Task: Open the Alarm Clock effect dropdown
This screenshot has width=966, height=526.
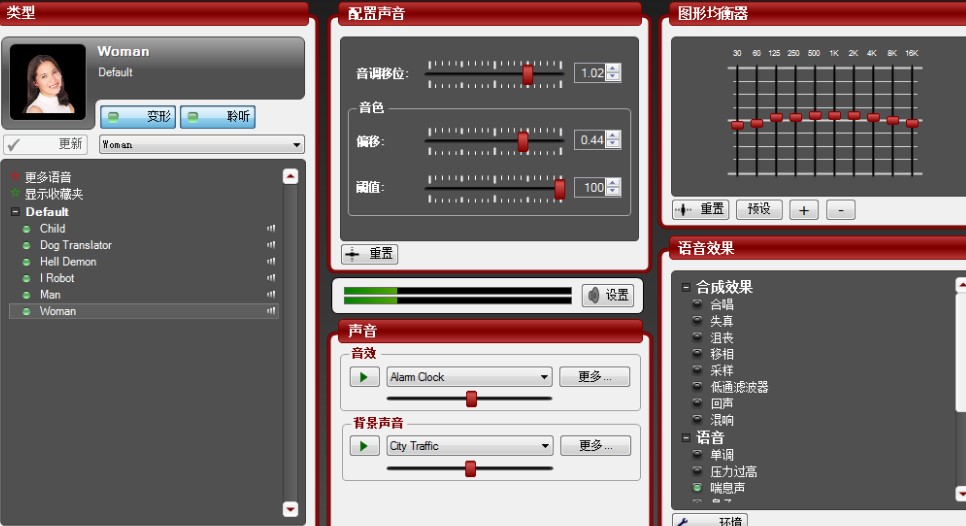Action: click(469, 377)
